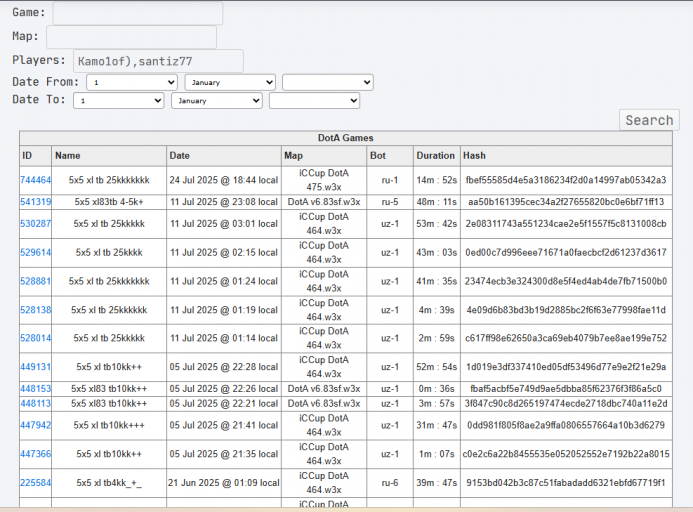Viewport: 693px width, 512px height.
Task: Open game ID 447942 link
Action: (35, 425)
